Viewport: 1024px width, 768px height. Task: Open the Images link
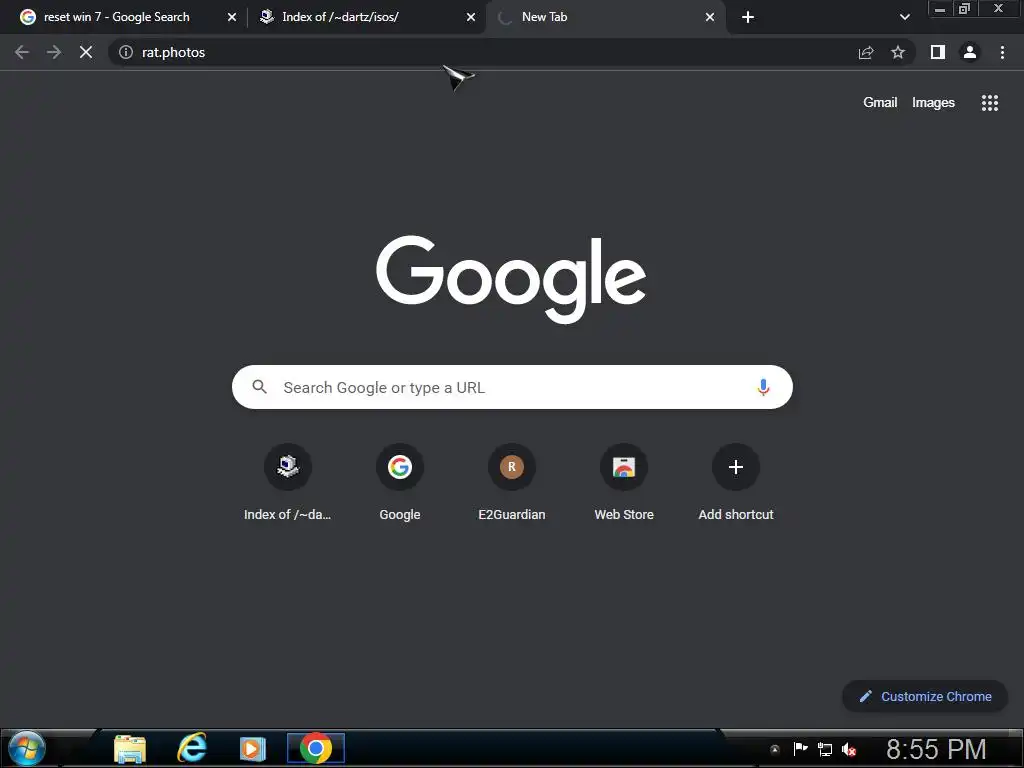[x=933, y=103]
